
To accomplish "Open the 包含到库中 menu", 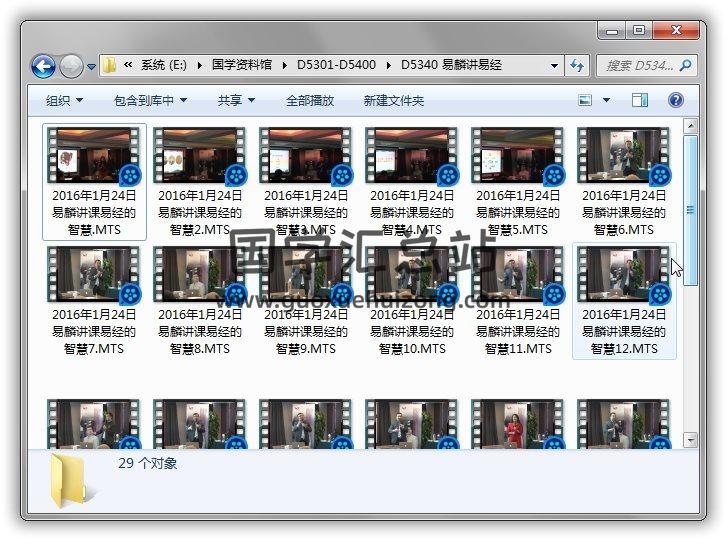I will coord(150,100).
